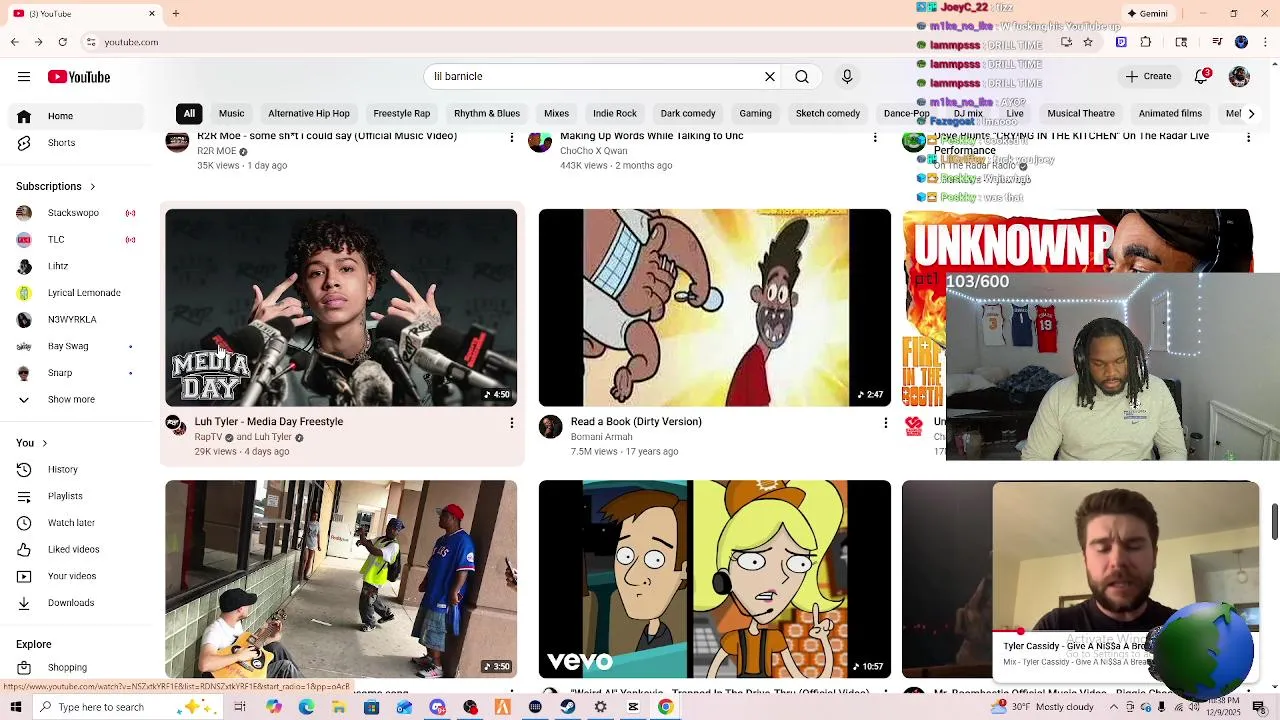Bookmark this page with the star icon
The image size is (1280, 720).
point(1088,42)
